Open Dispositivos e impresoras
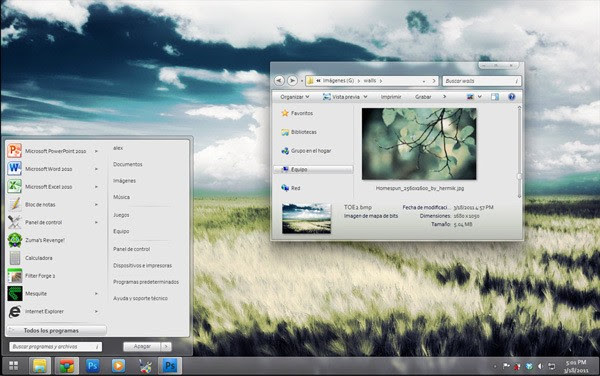Viewport: 600px width, 376px height. (x=142, y=265)
